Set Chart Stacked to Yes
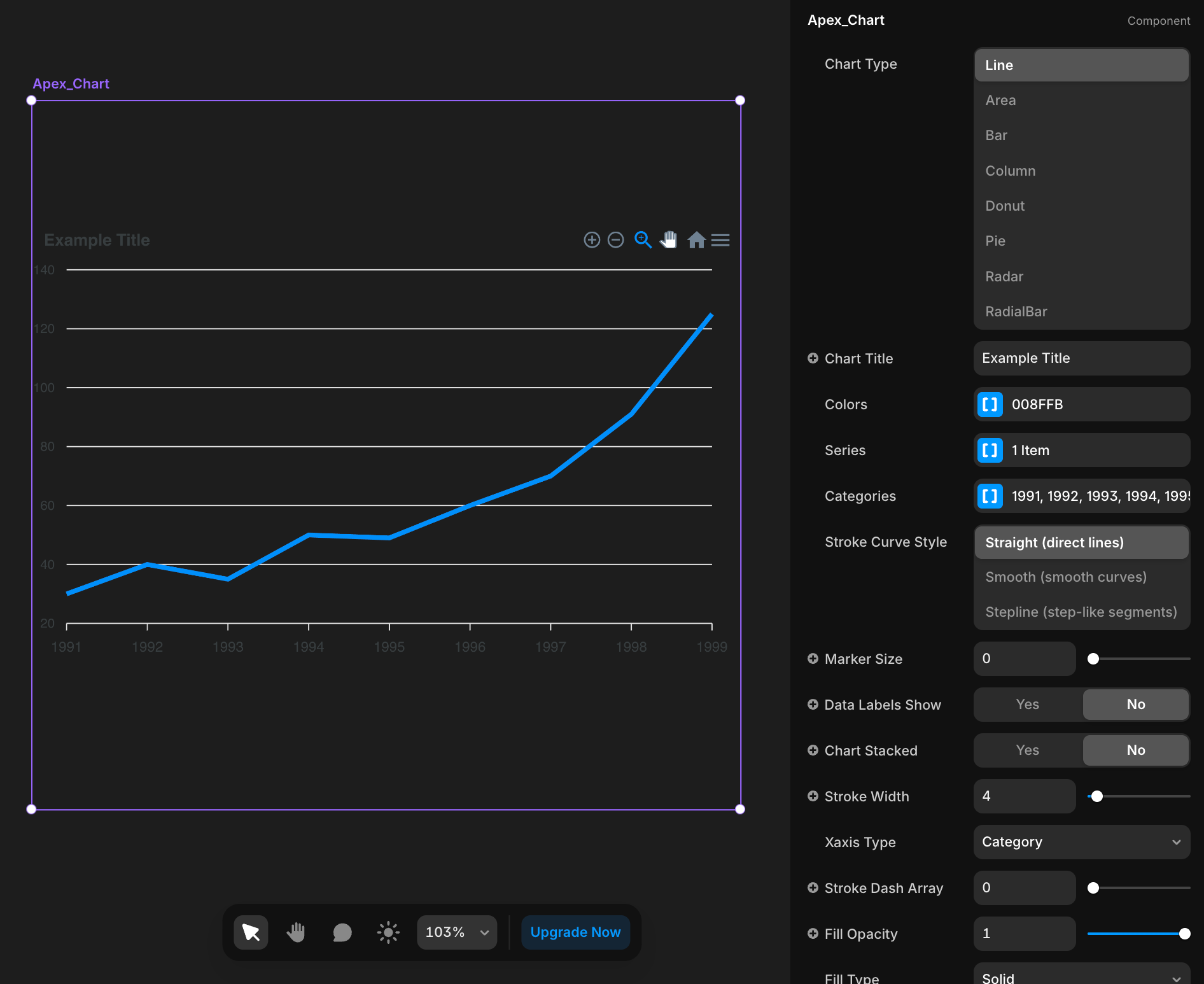This screenshot has height=984, width=1204. pos(1027,750)
